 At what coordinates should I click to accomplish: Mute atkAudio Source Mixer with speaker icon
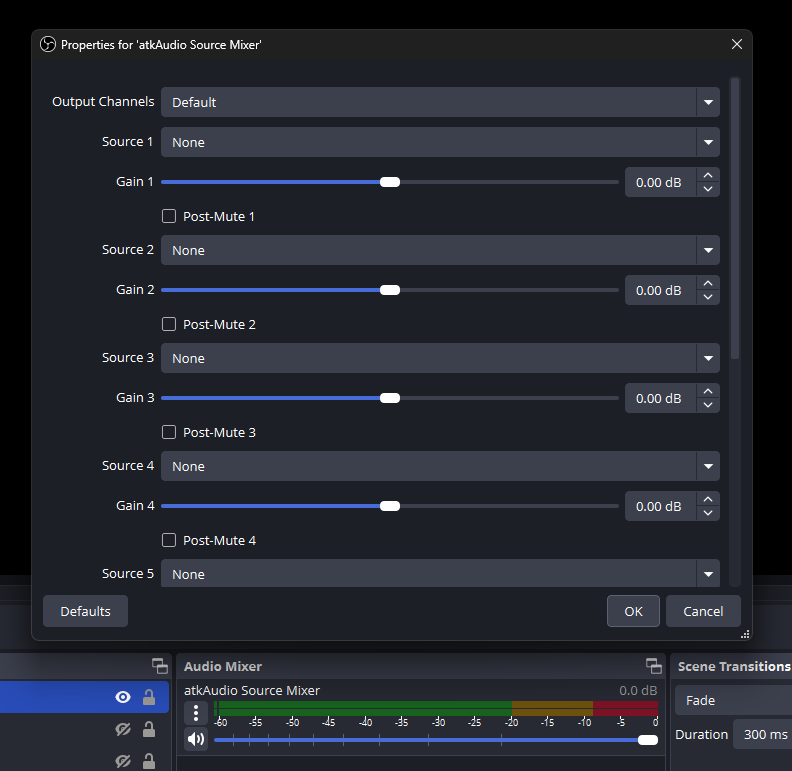click(x=196, y=739)
